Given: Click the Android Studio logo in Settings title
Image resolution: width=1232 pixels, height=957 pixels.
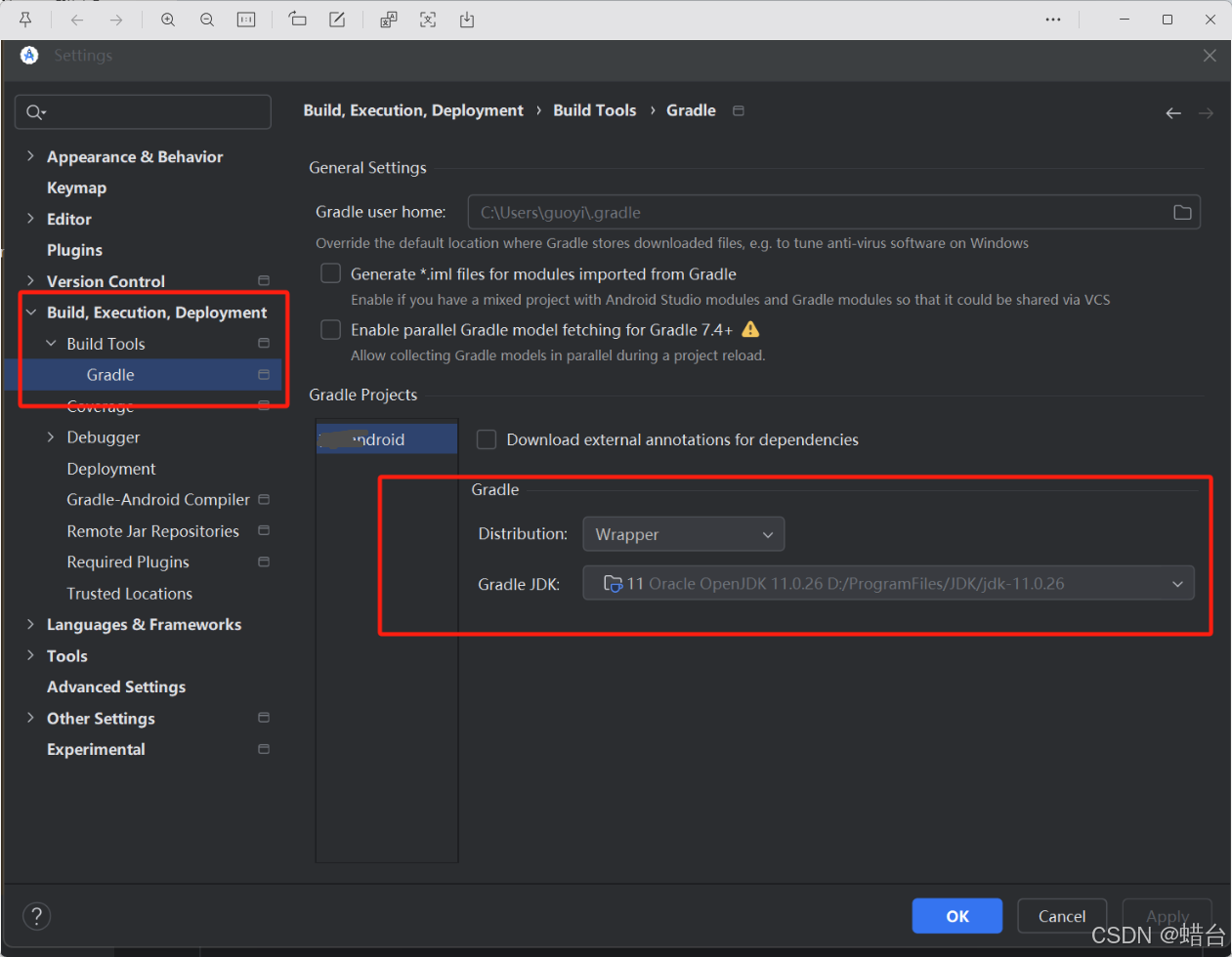Looking at the screenshot, I should (x=29, y=56).
